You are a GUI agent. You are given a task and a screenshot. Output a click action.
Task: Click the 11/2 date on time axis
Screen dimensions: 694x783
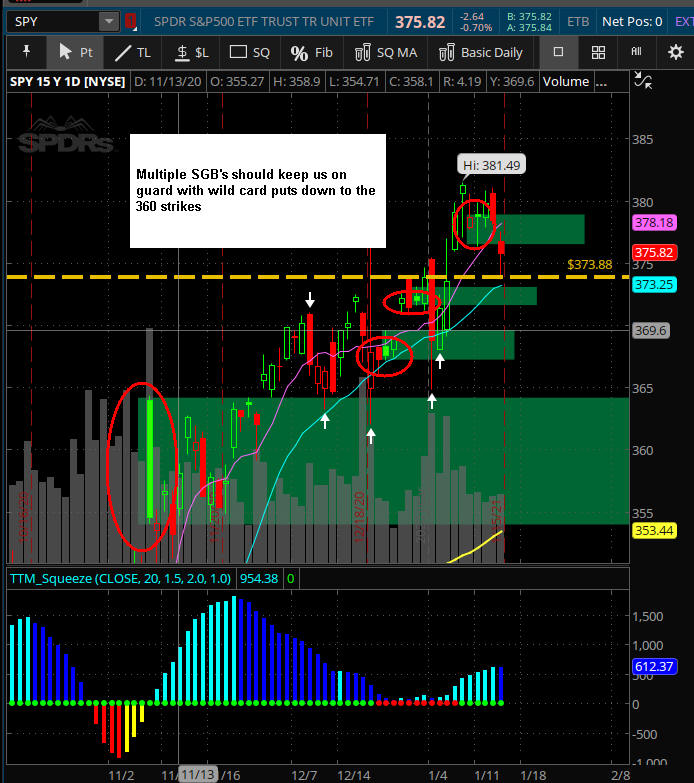point(121,776)
